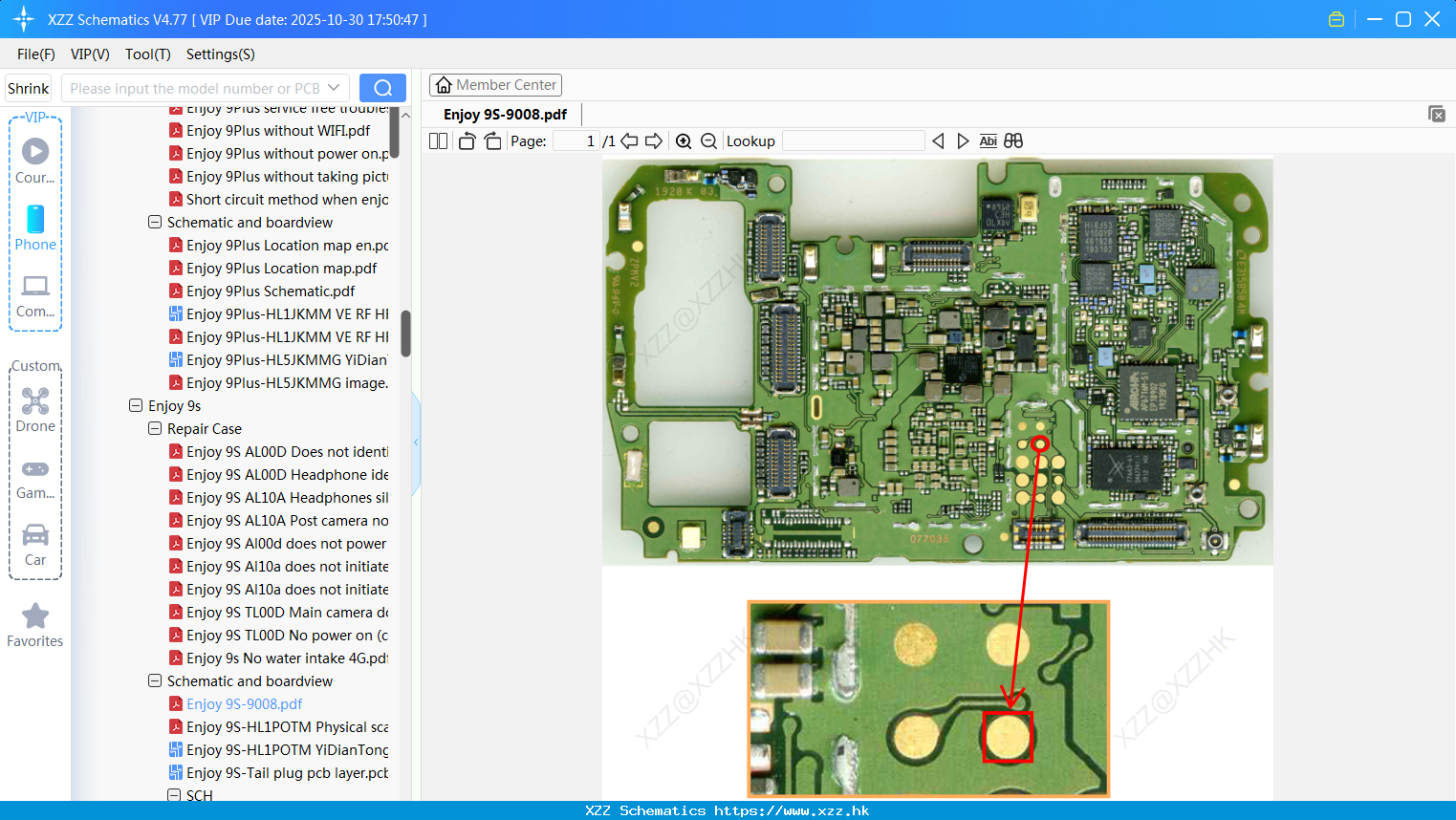Open the Computer sidebar category
The height and width of the screenshot is (820, 1456).
(35, 295)
